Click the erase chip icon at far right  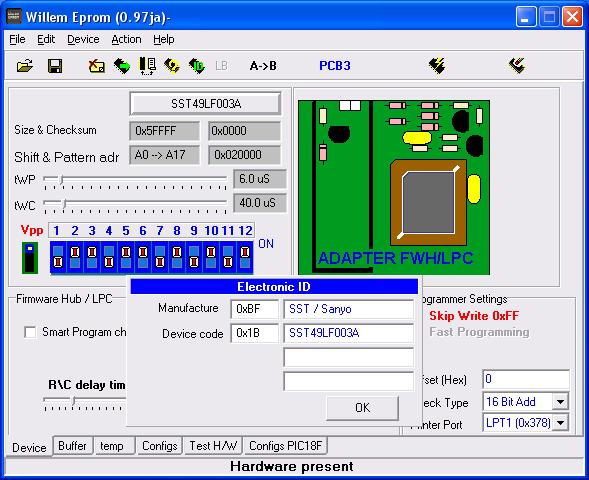pyautogui.click(x=517, y=66)
